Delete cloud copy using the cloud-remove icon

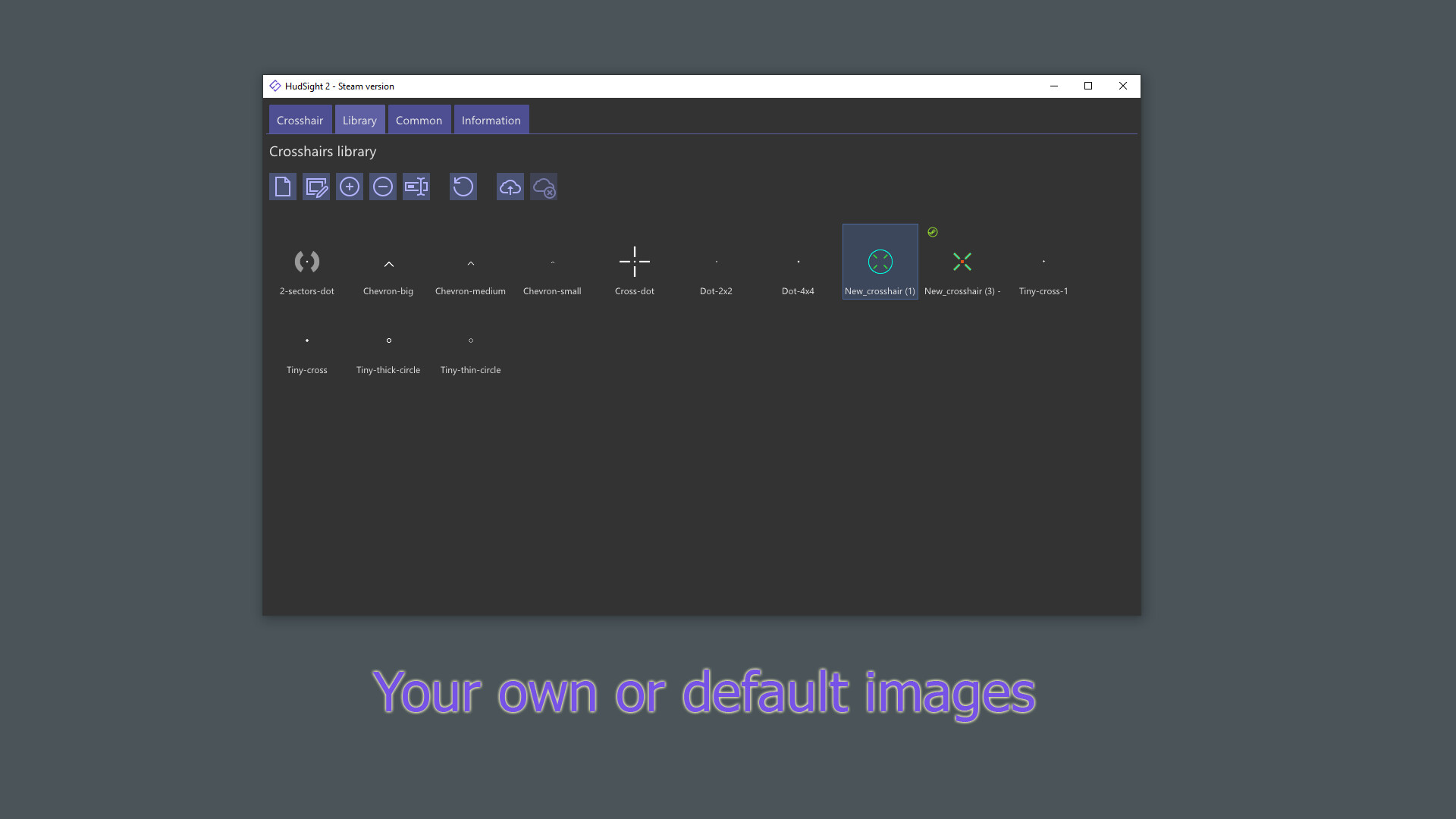point(544,187)
